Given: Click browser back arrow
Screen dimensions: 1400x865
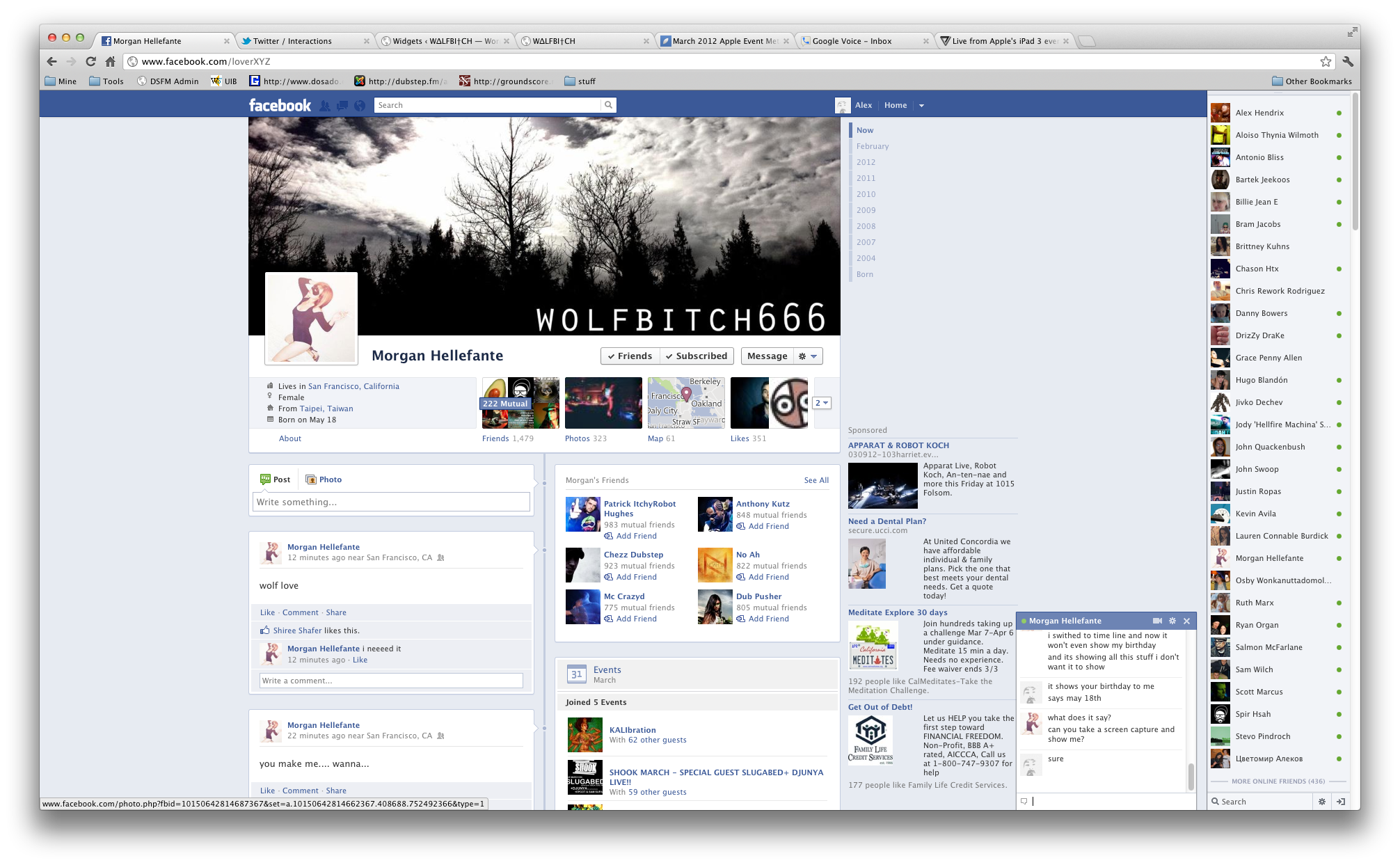Looking at the screenshot, I should point(52,61).
